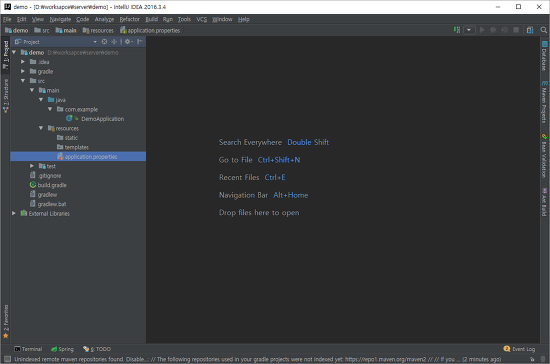Screen dimensions: 550x364
Task: Click main in navigation bar breadcrumb
Action: click(x=66, y=31)
